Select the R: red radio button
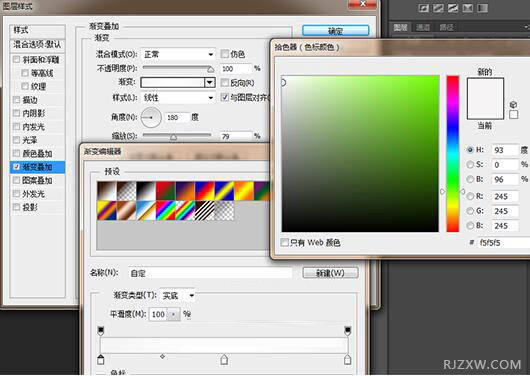Viewport: 530px width, 376px height. coord(470,196)
